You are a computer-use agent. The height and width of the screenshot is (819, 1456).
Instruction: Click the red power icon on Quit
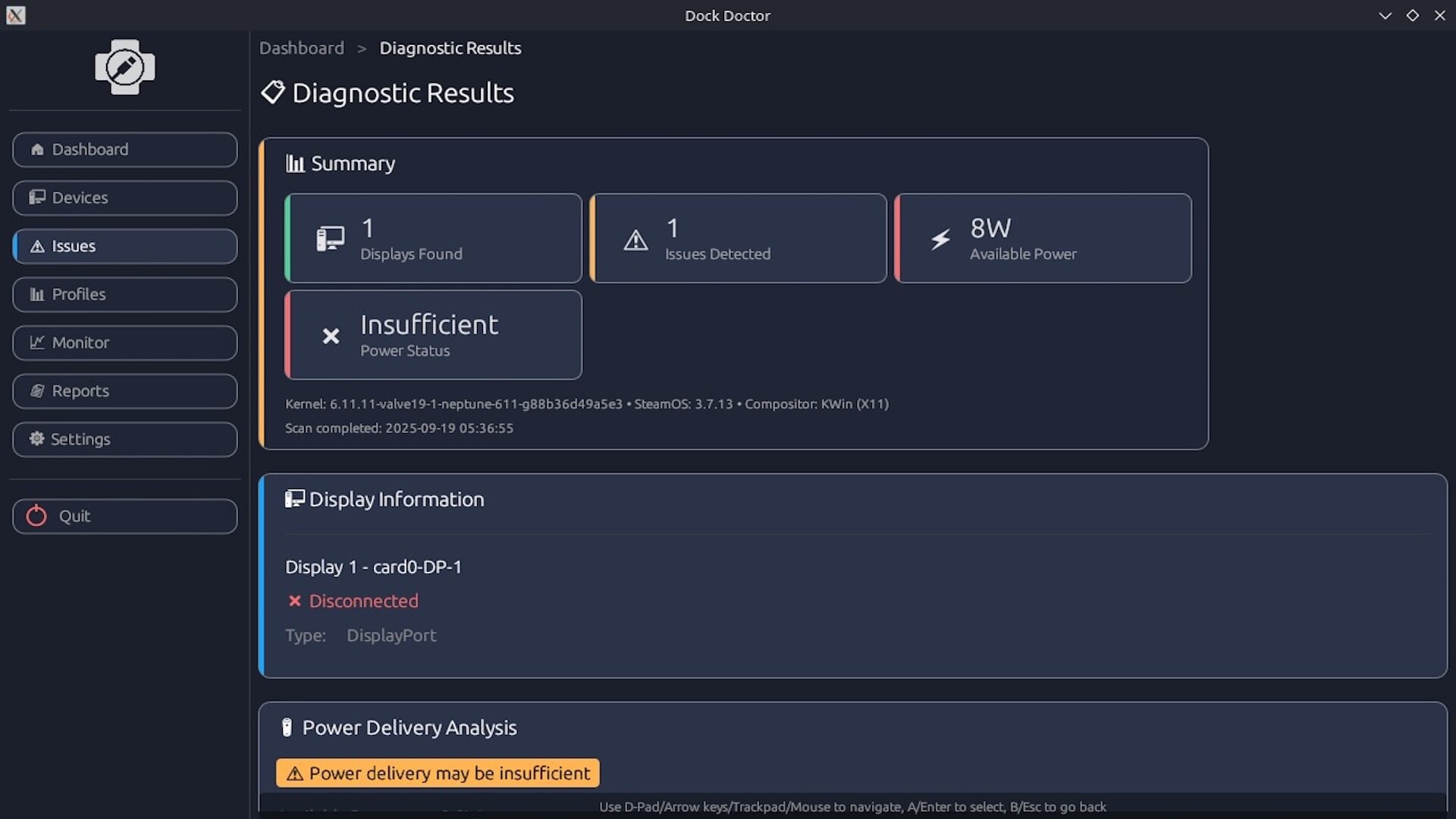pos(36,516)
